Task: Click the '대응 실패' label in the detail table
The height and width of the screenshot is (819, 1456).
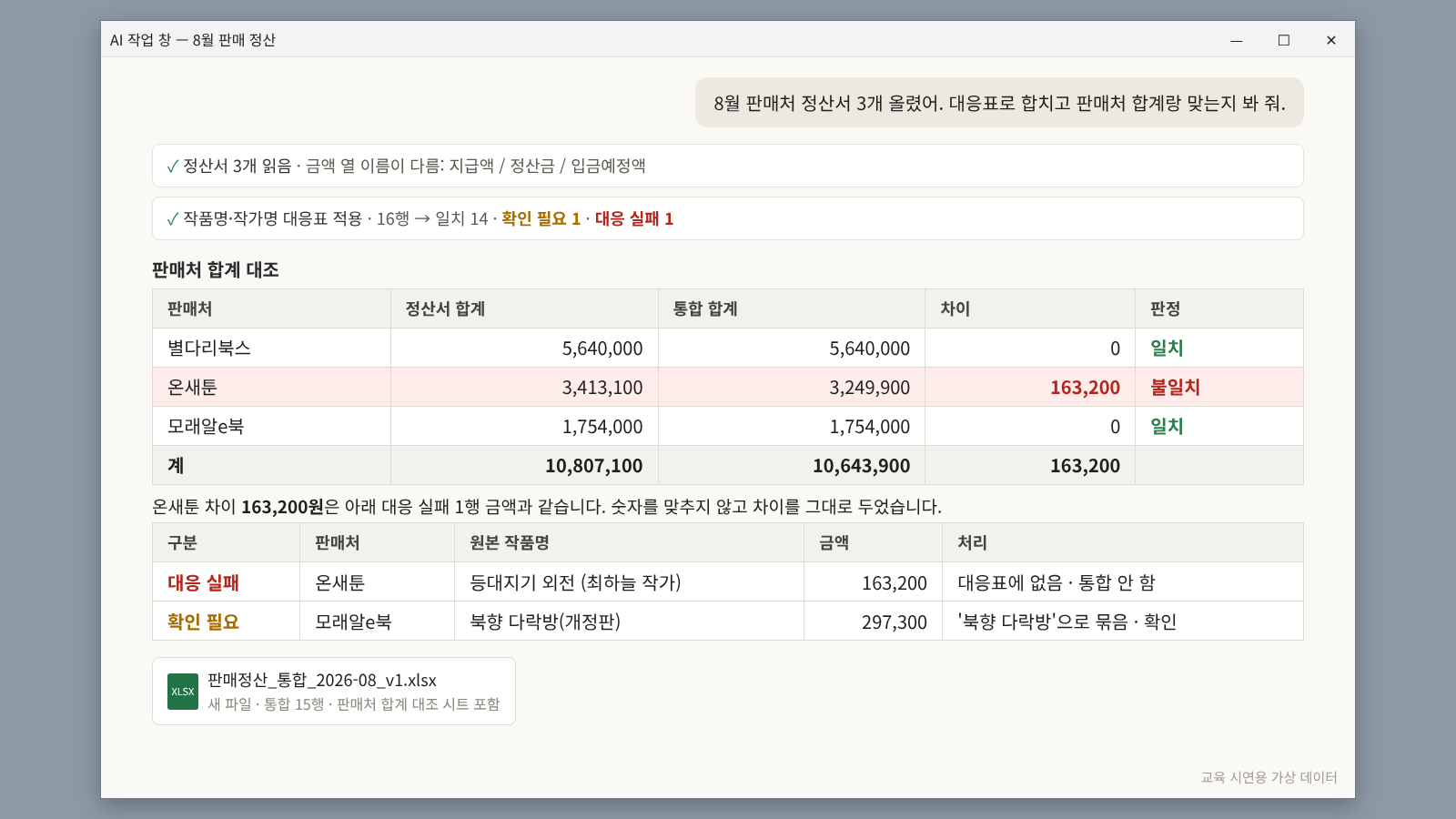Action: point(203,582)
